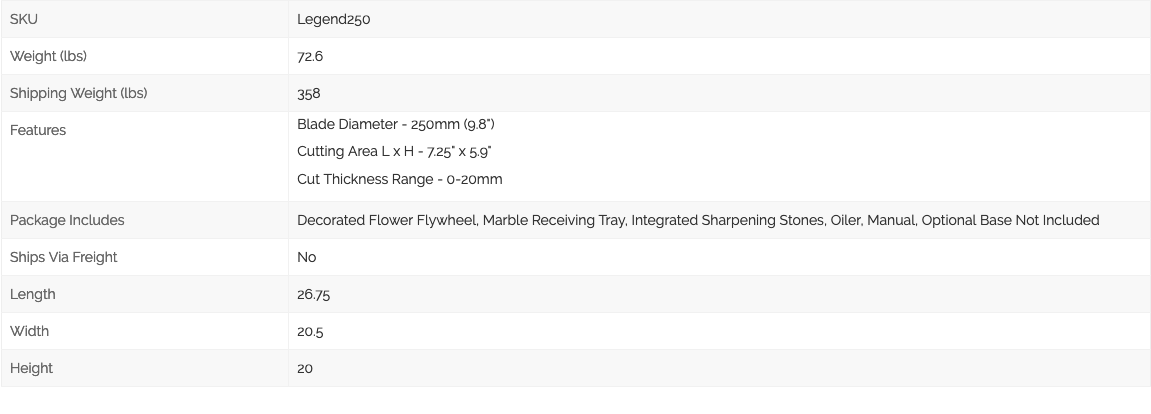Image resolution: width=1151 pixels, height=414 pixels.
Task: Click the SKU label cell
Action: (145, 19)
